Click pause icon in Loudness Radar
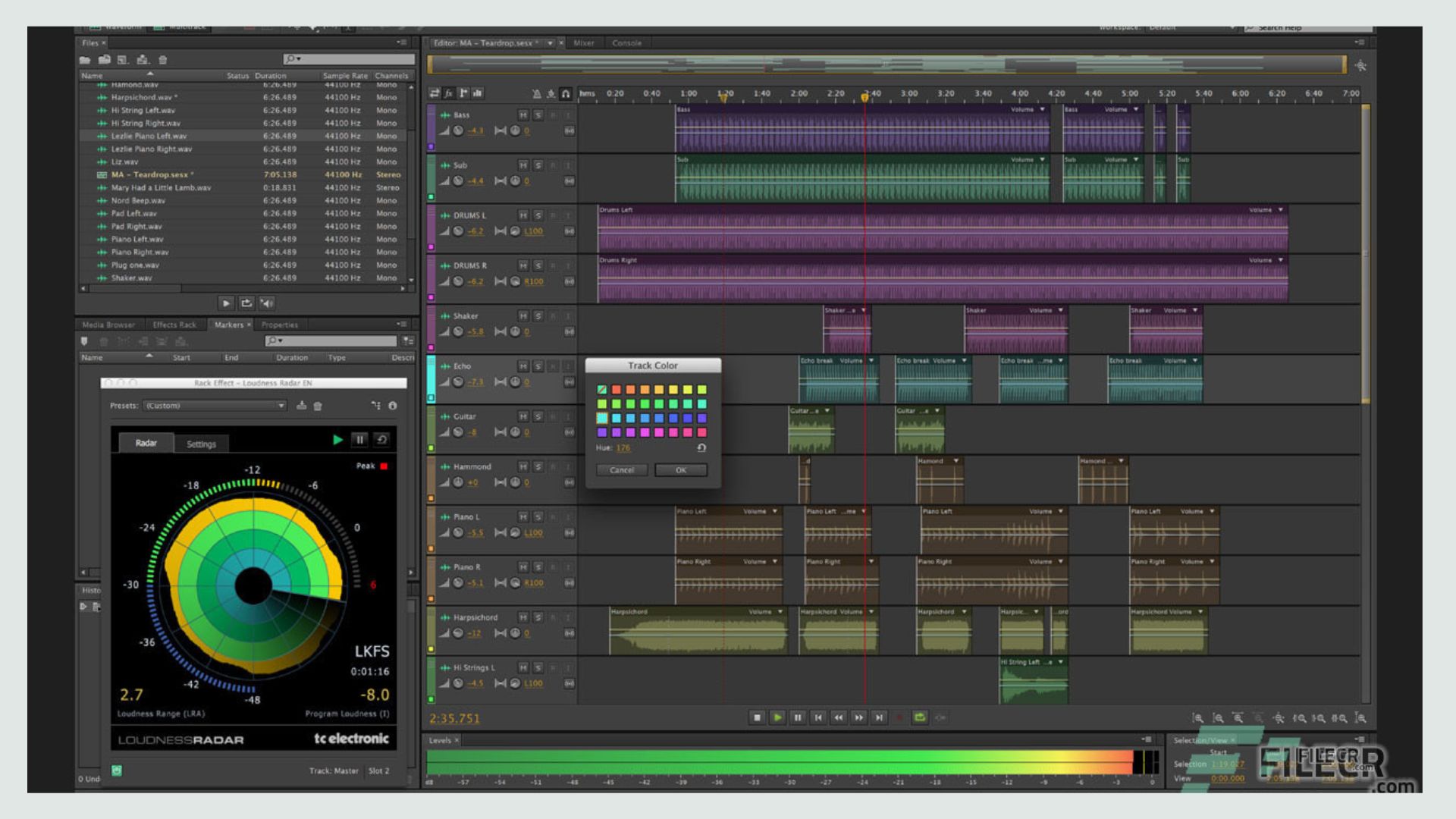The width and height of the screenshot is (1456, 819). pos(360,440)
